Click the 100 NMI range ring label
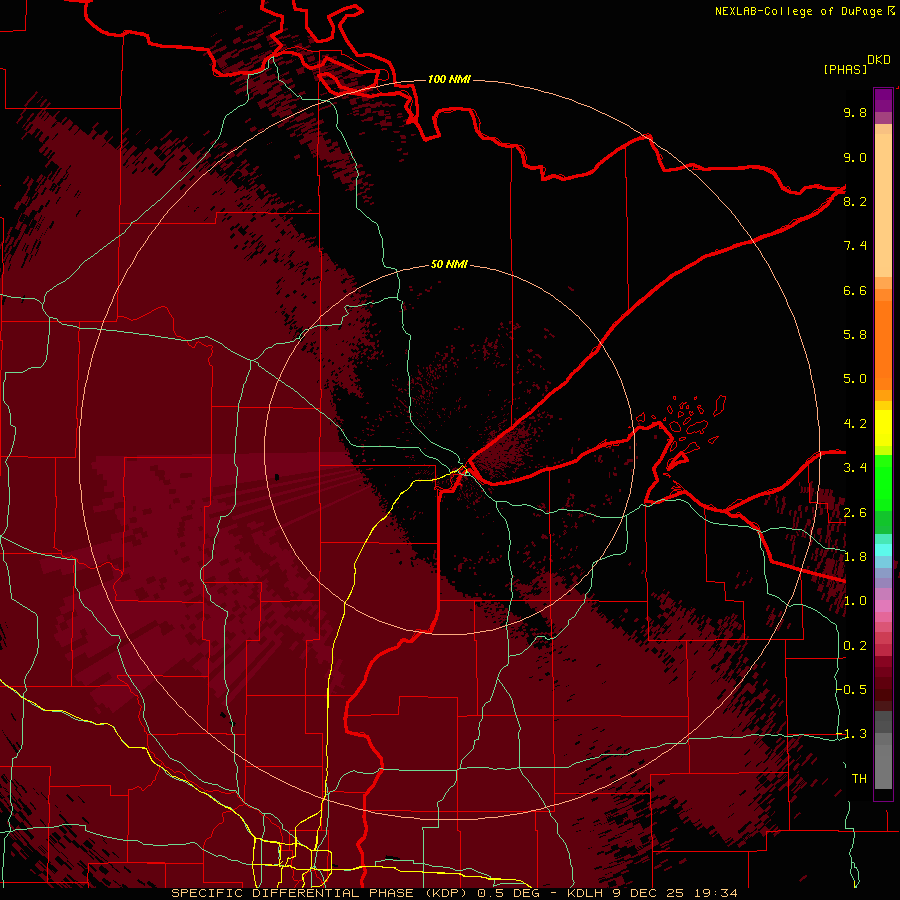The image size is (900, 900). pyautogui.click(x=449, y=79)
